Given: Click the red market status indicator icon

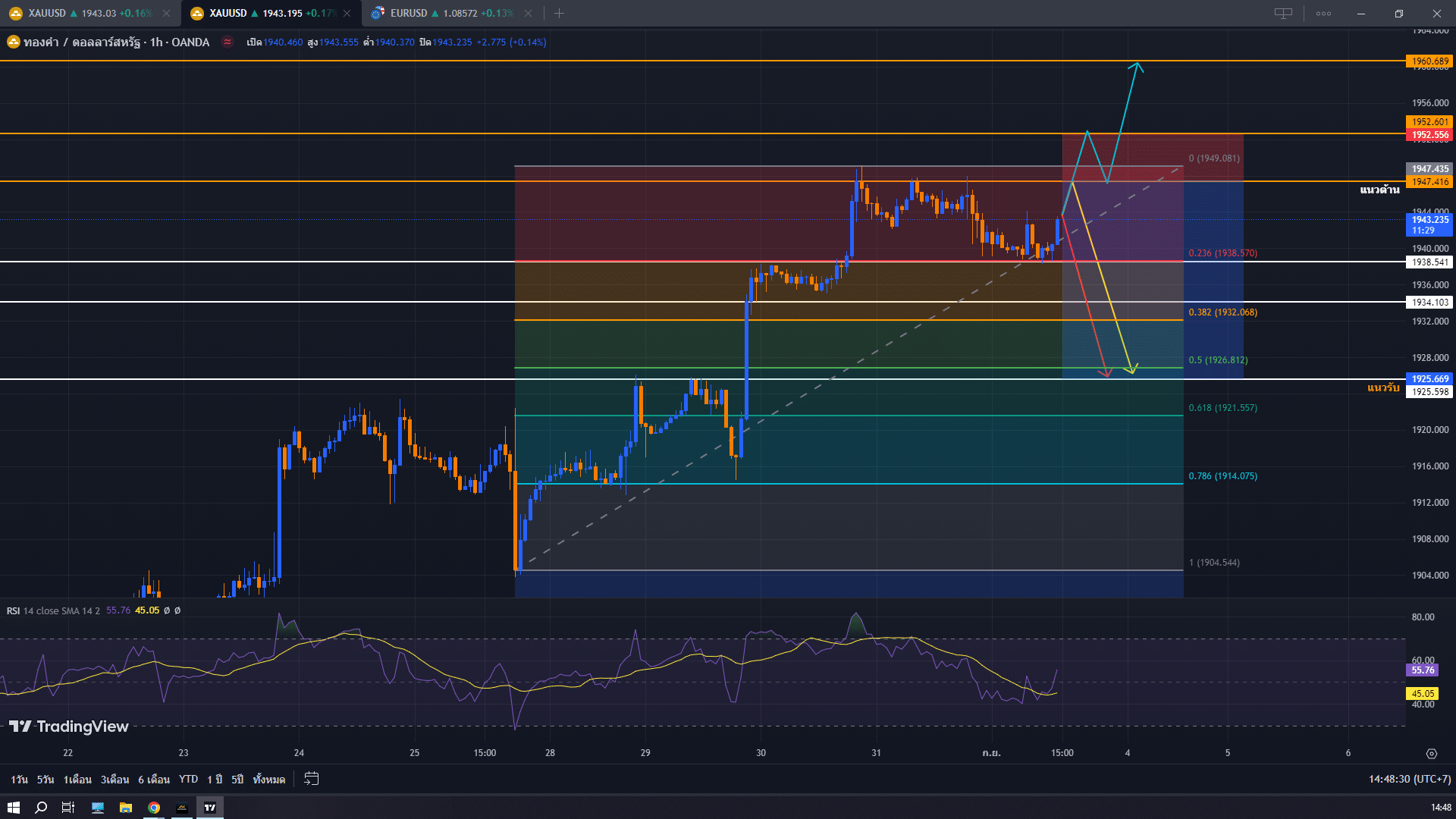Looking at the screenshot, I should click(227, 42).
